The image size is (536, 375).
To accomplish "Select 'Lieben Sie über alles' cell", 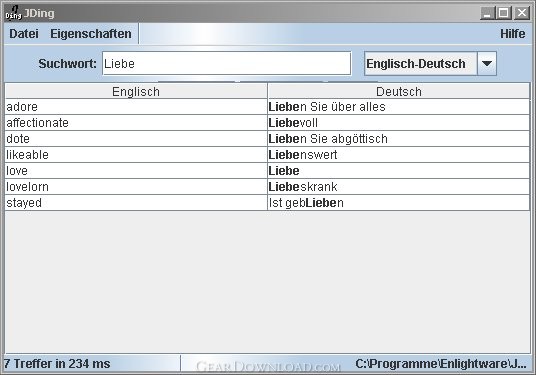I will 399,107.
